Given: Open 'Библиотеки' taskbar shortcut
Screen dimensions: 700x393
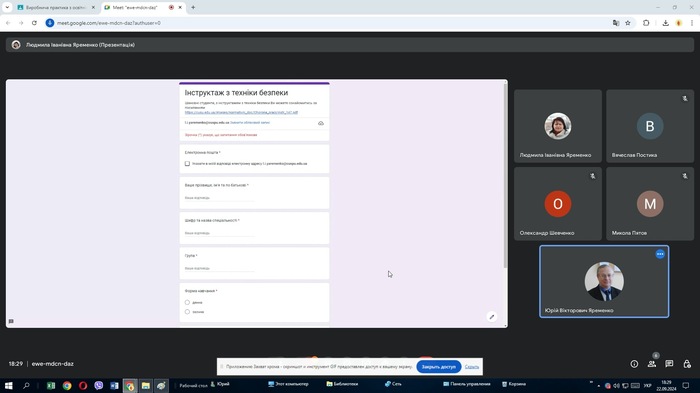Looking at the screenshot, I should tap(342, 384).
